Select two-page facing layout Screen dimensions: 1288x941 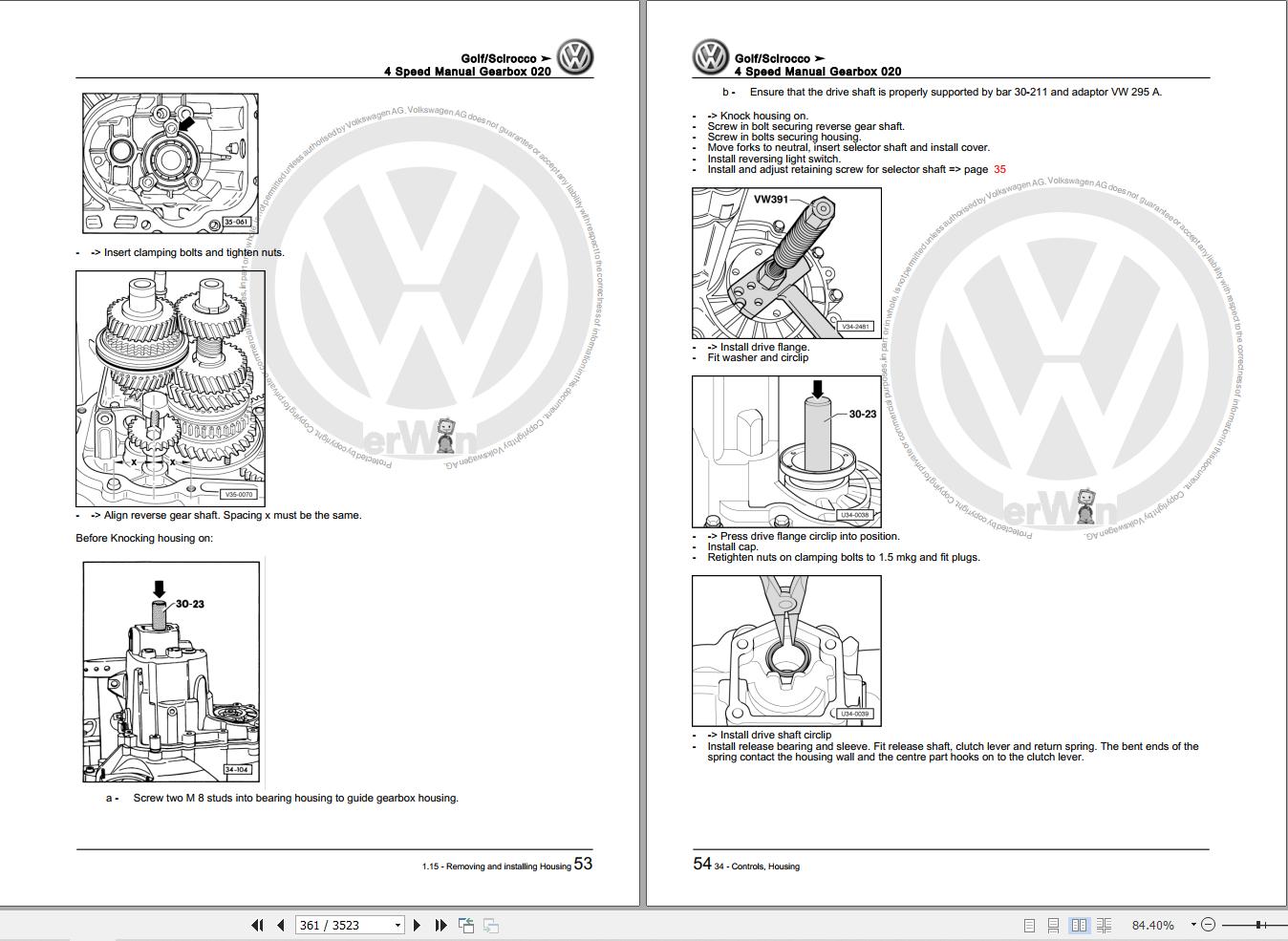click(1079, 925)
